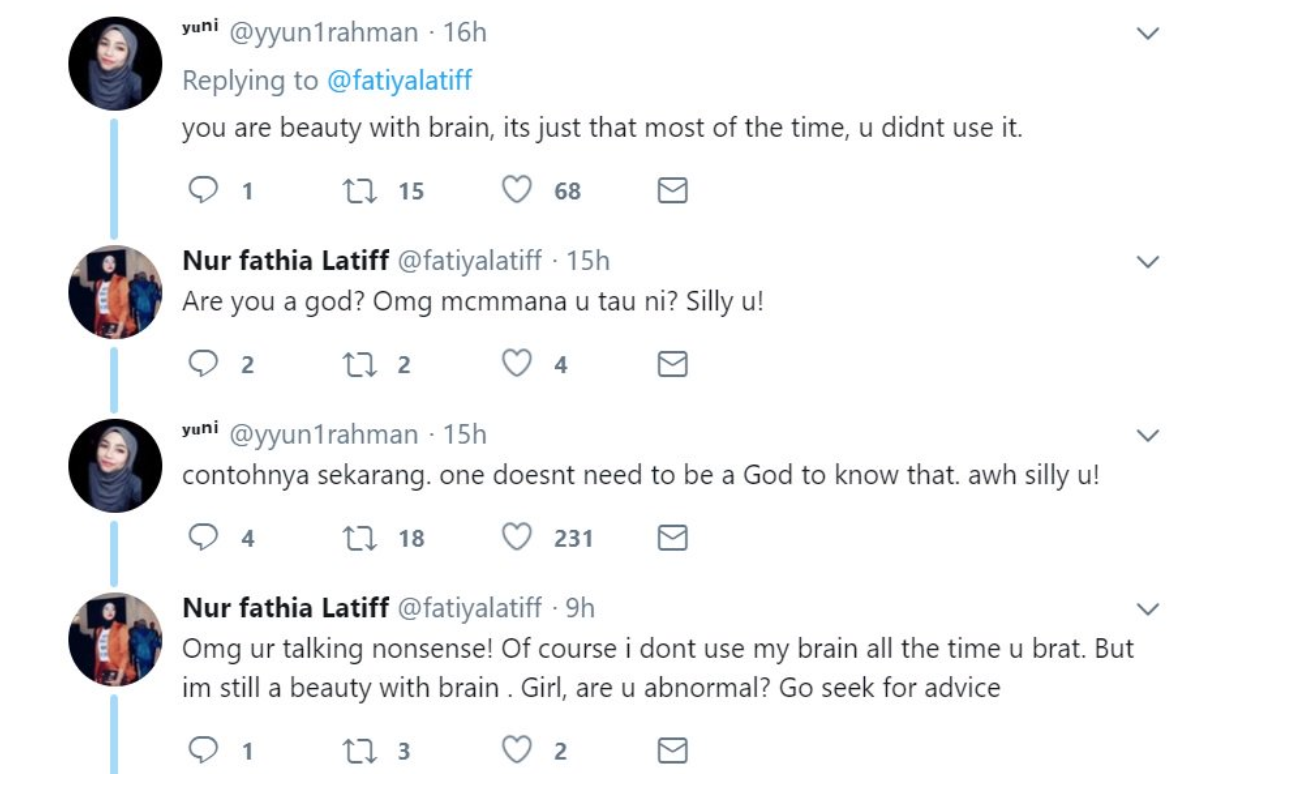Retweet the tweet with 15 retweets

click(x=359, y=190)
